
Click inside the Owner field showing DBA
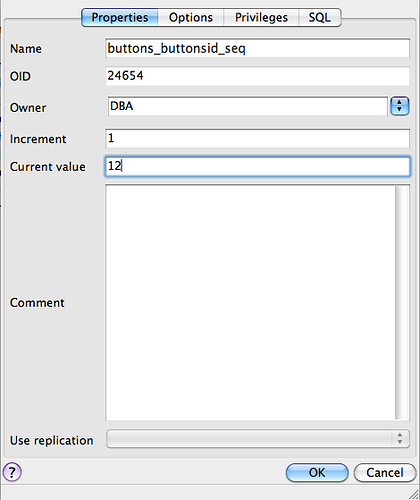coord(247,106)
